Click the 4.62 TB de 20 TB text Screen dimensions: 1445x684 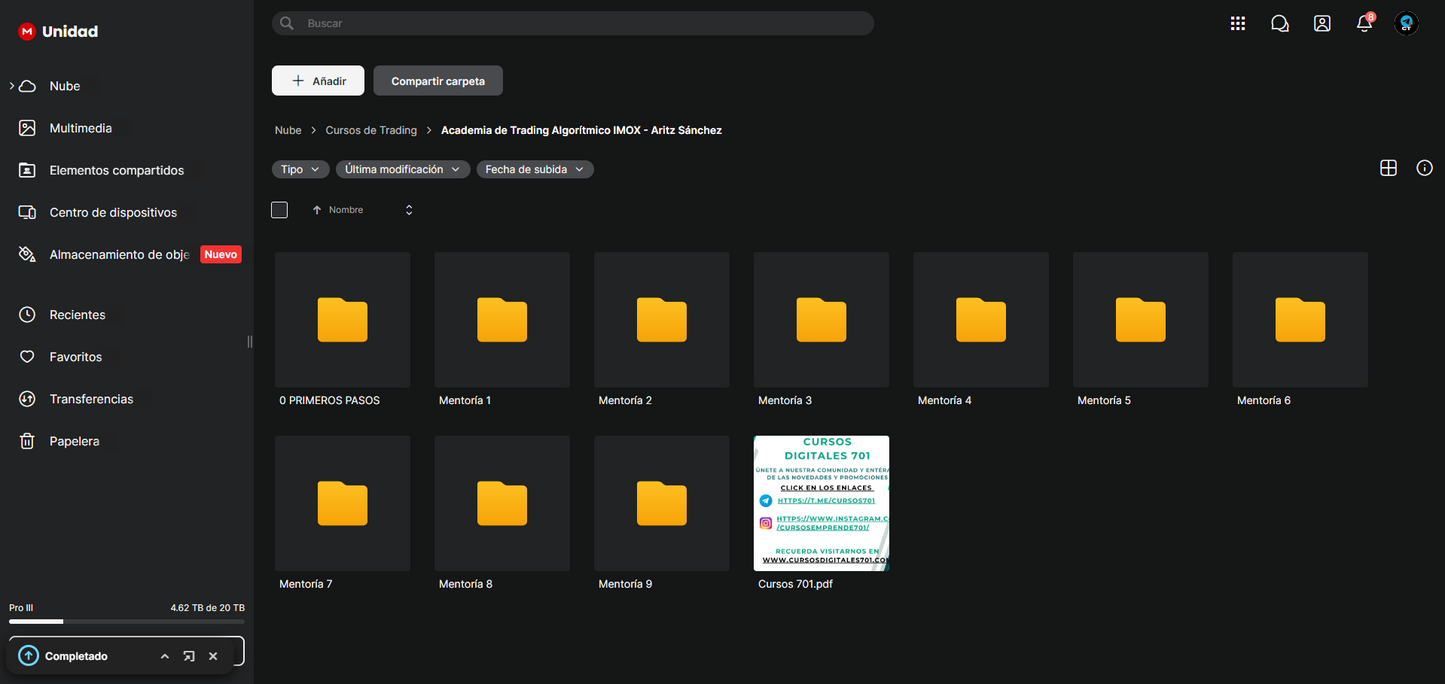point(207,608)
